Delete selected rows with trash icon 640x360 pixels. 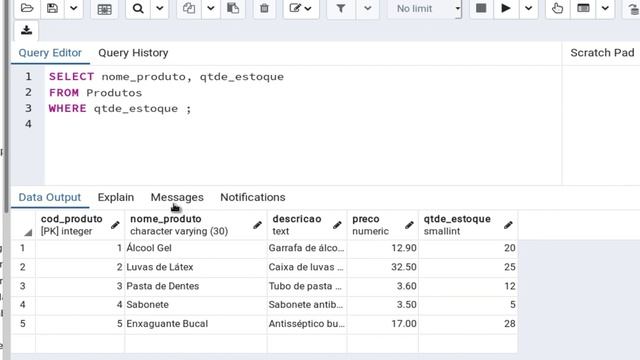point(264,8)
